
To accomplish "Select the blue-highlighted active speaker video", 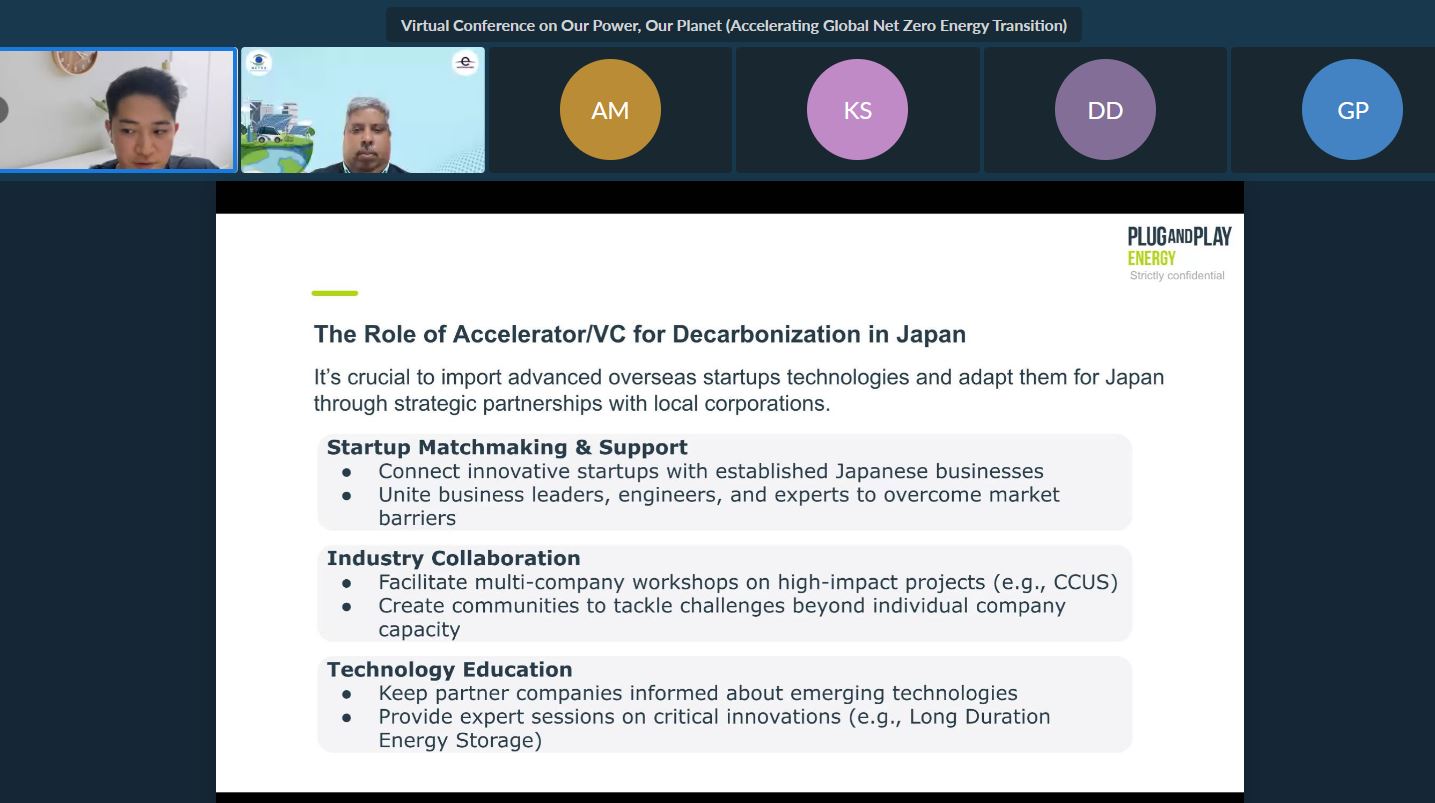I will click(118, 110).
